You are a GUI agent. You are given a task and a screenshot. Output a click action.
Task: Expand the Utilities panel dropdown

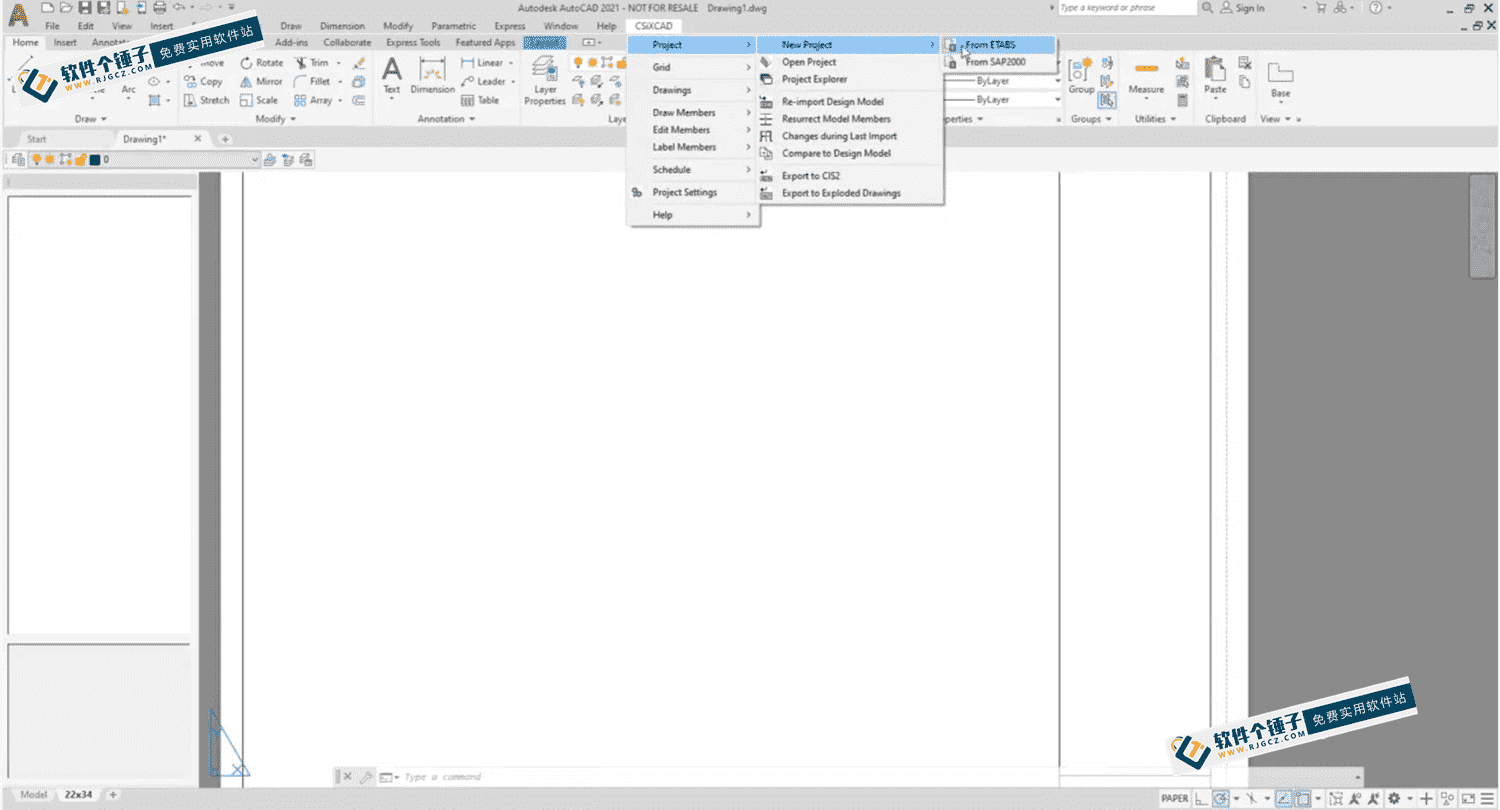[x=1155, y=119]
